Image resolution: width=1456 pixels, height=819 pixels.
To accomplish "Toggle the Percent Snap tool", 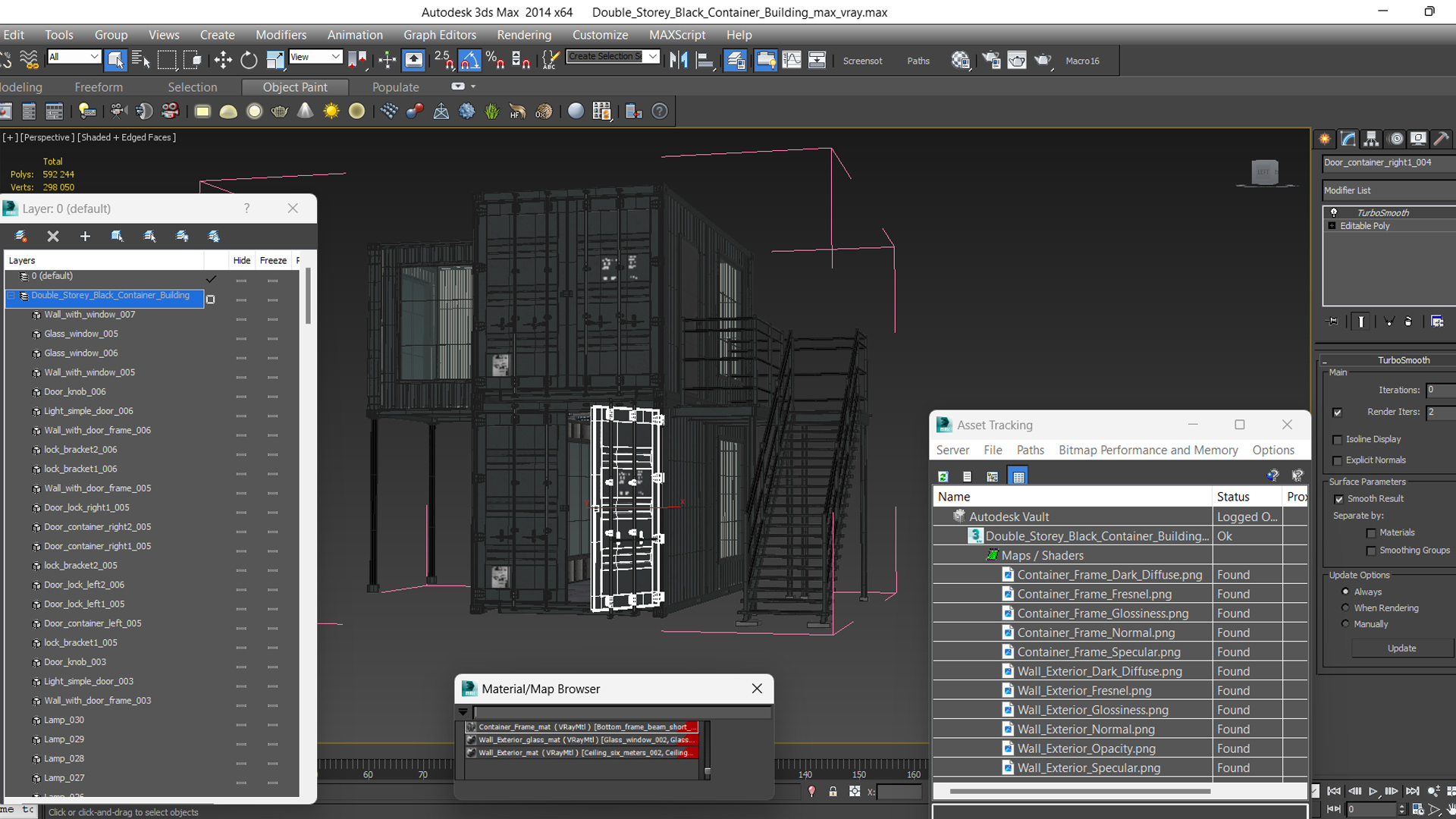I will [495, 60].
